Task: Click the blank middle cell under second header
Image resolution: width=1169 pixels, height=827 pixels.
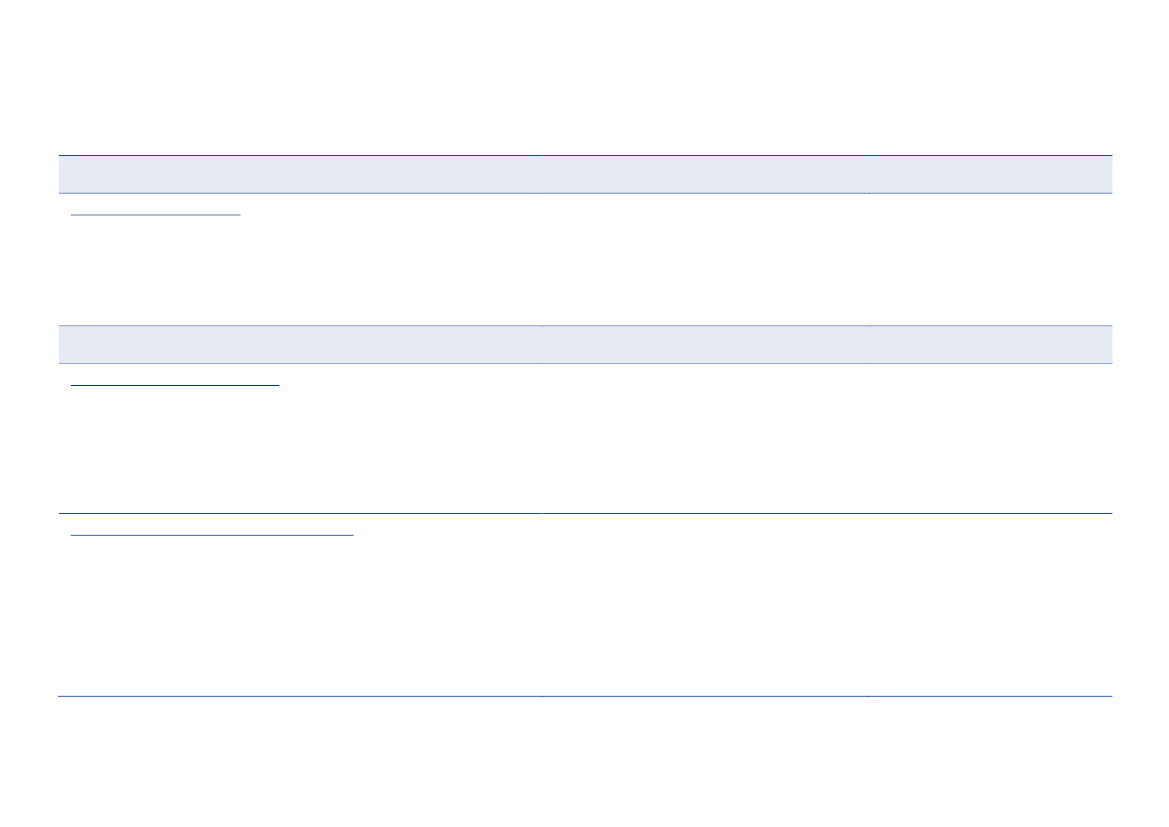Action: click(706, 438)
